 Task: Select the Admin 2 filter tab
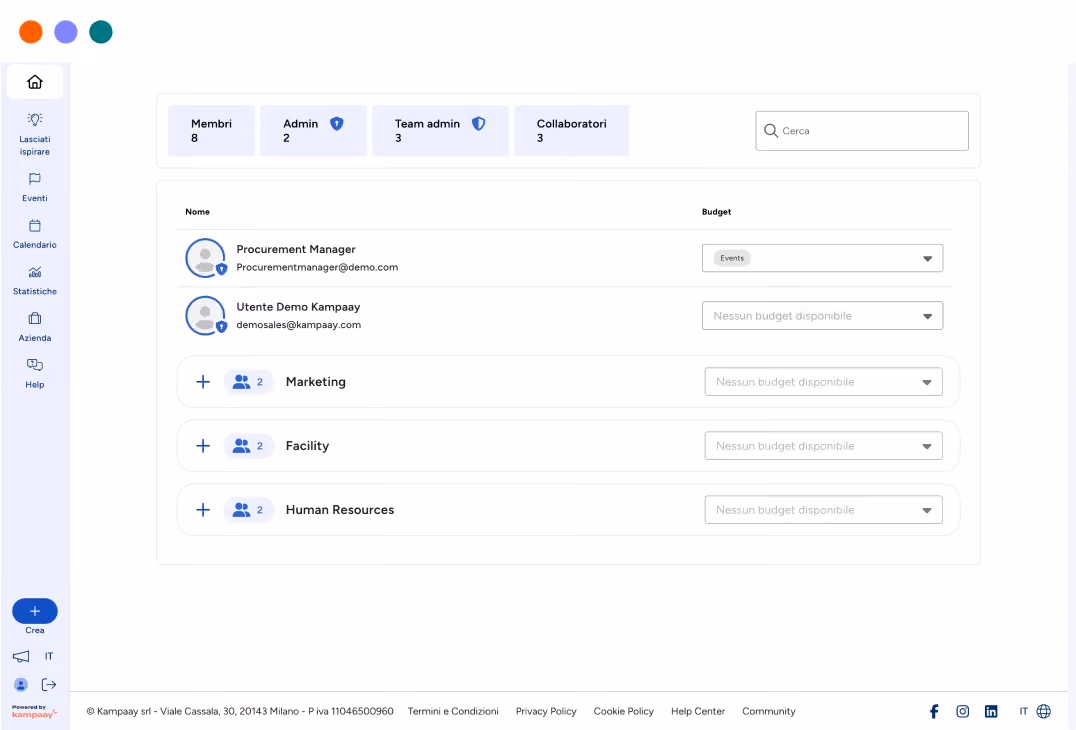coord(314,130)
